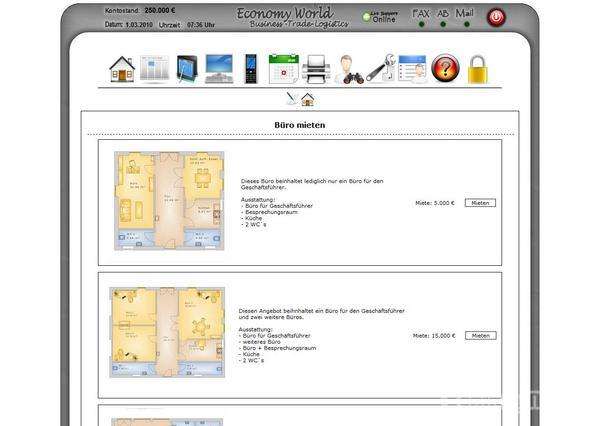Click the house home icon in toolbar
This screenshot has width=600, height=426.
click(x=122, y=70)
